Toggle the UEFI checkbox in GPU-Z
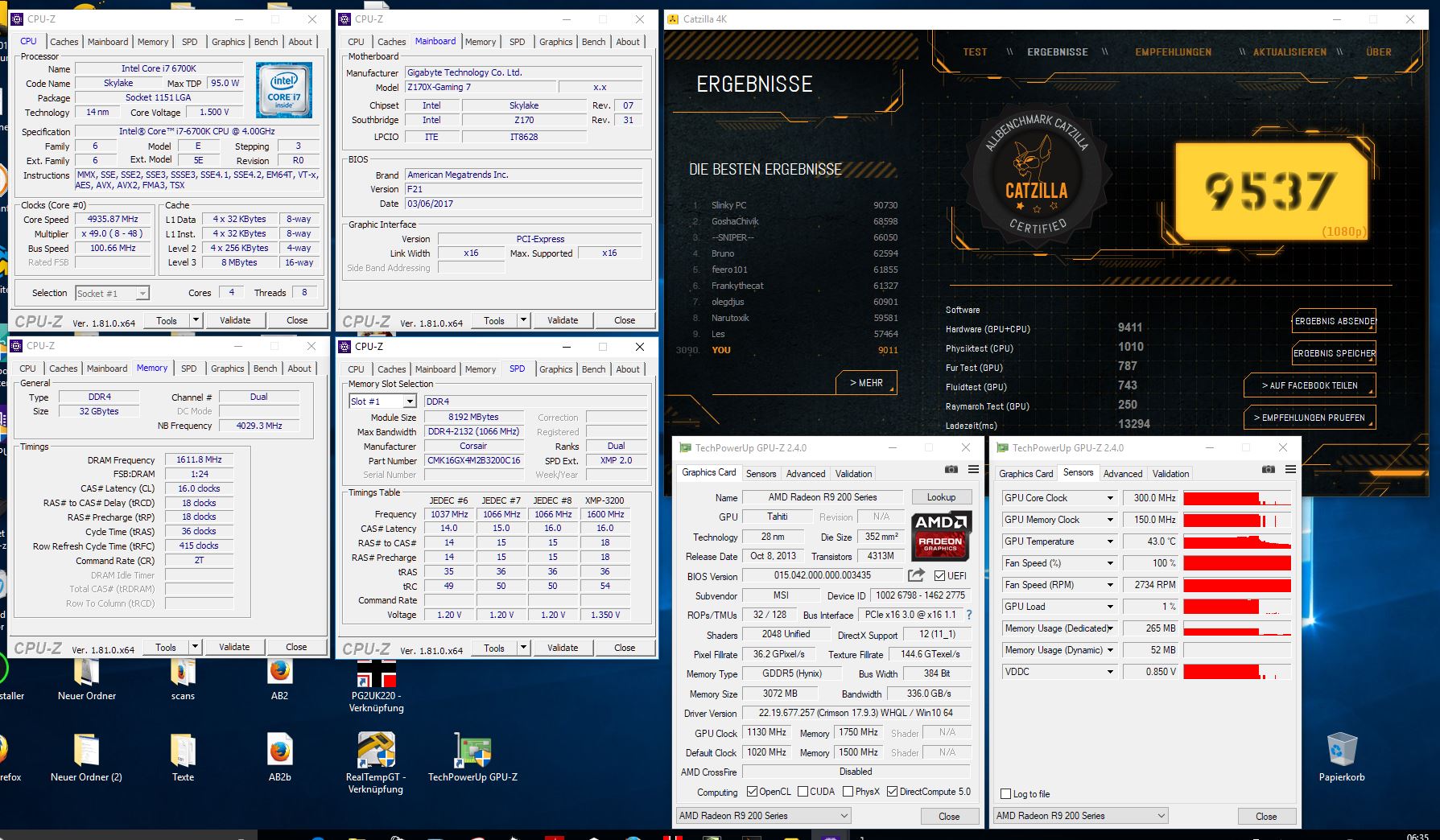This screenshot has height=840, width=1440. [x=939, y=575]
